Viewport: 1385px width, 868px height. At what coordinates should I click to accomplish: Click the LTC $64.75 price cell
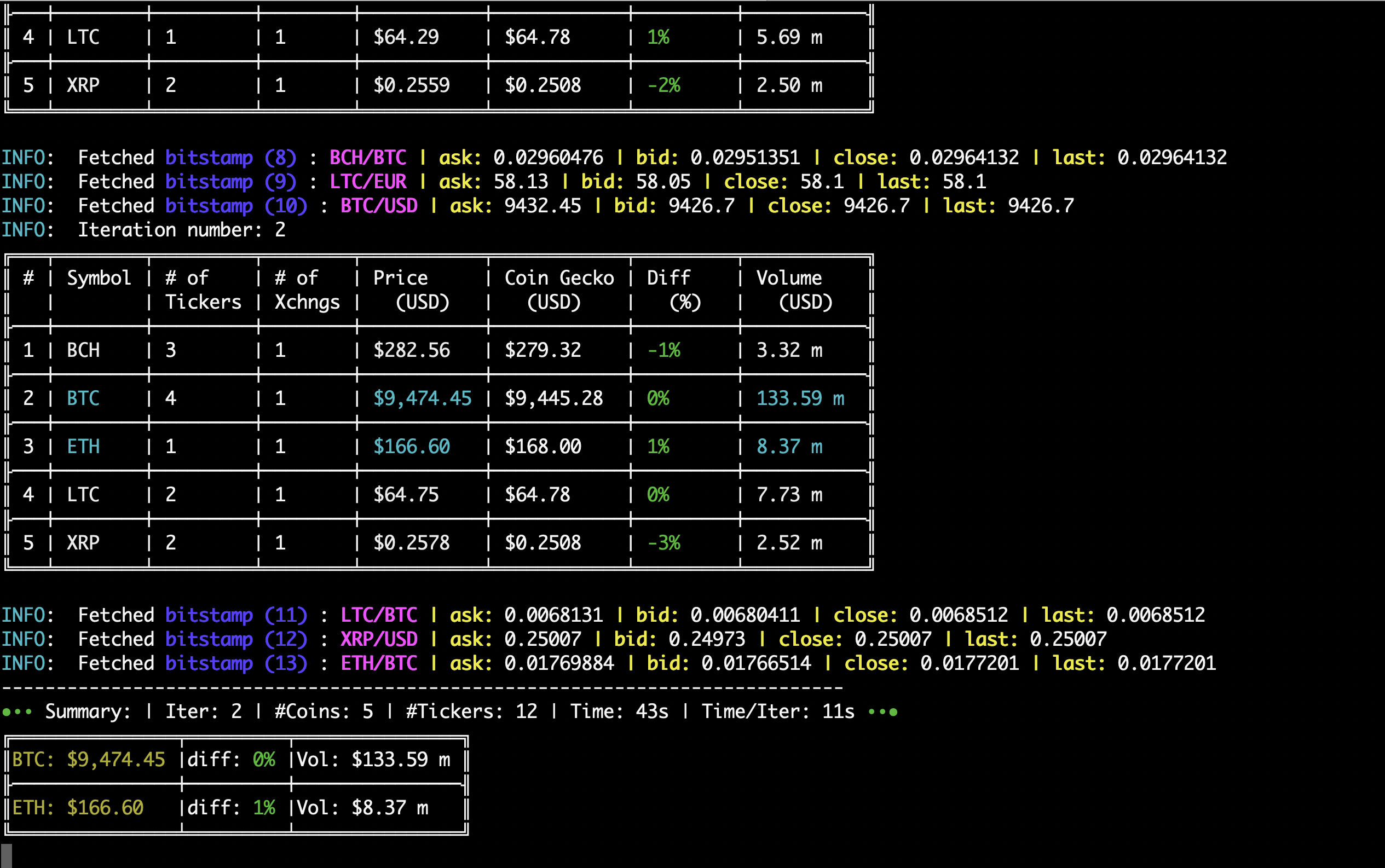(406, 494)
